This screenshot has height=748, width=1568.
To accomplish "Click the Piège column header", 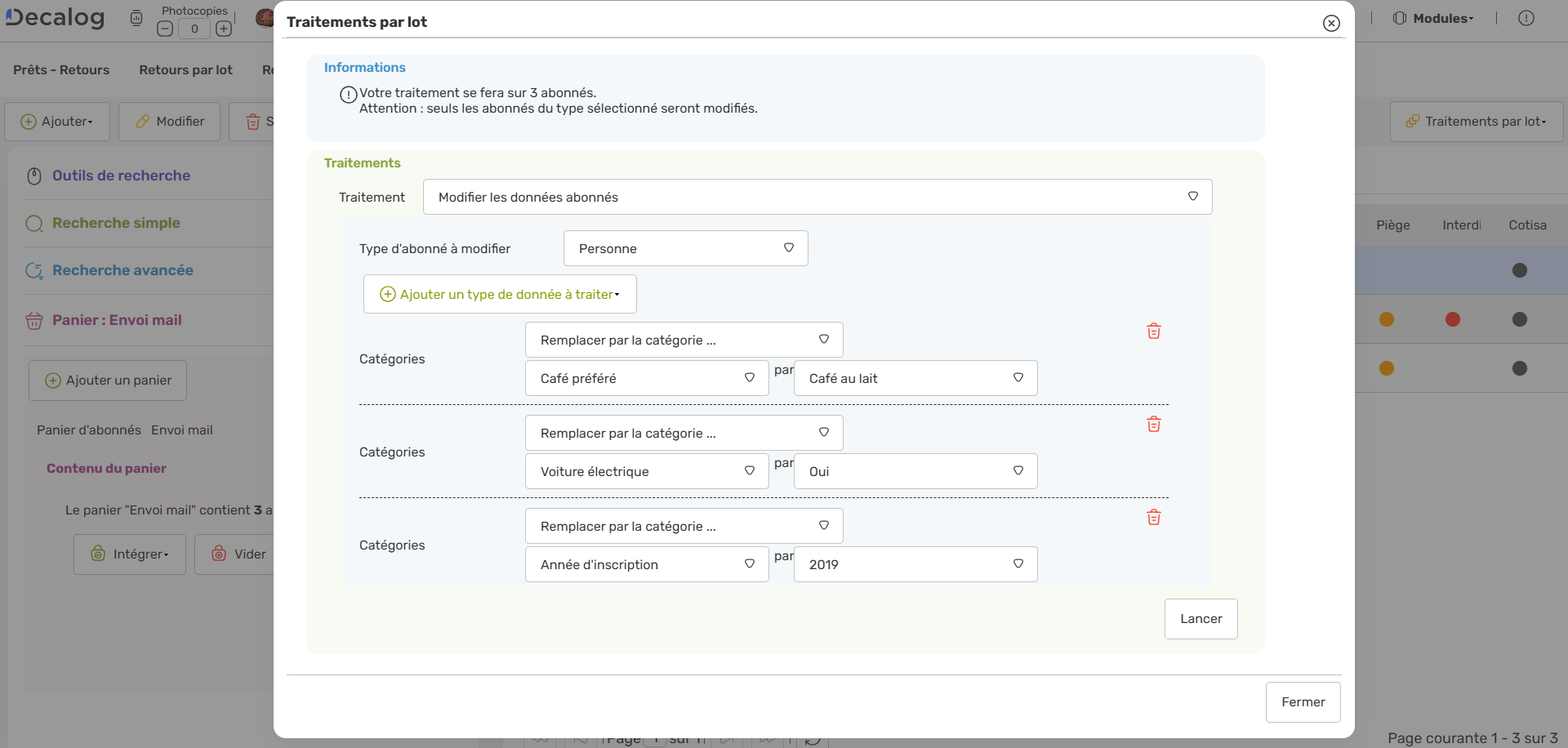I will pos(1393,225).
